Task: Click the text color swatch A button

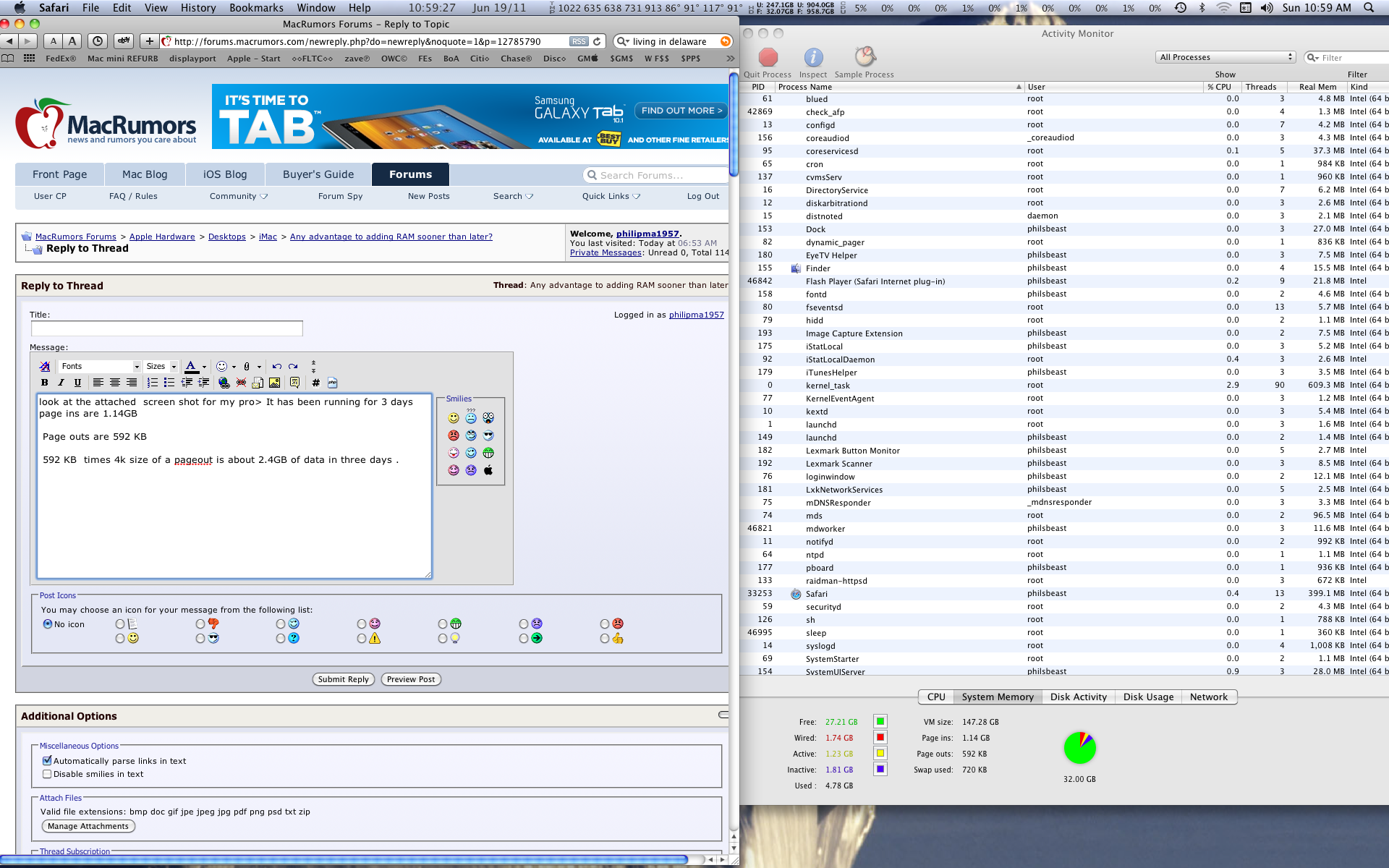Action: click(191, 367)
